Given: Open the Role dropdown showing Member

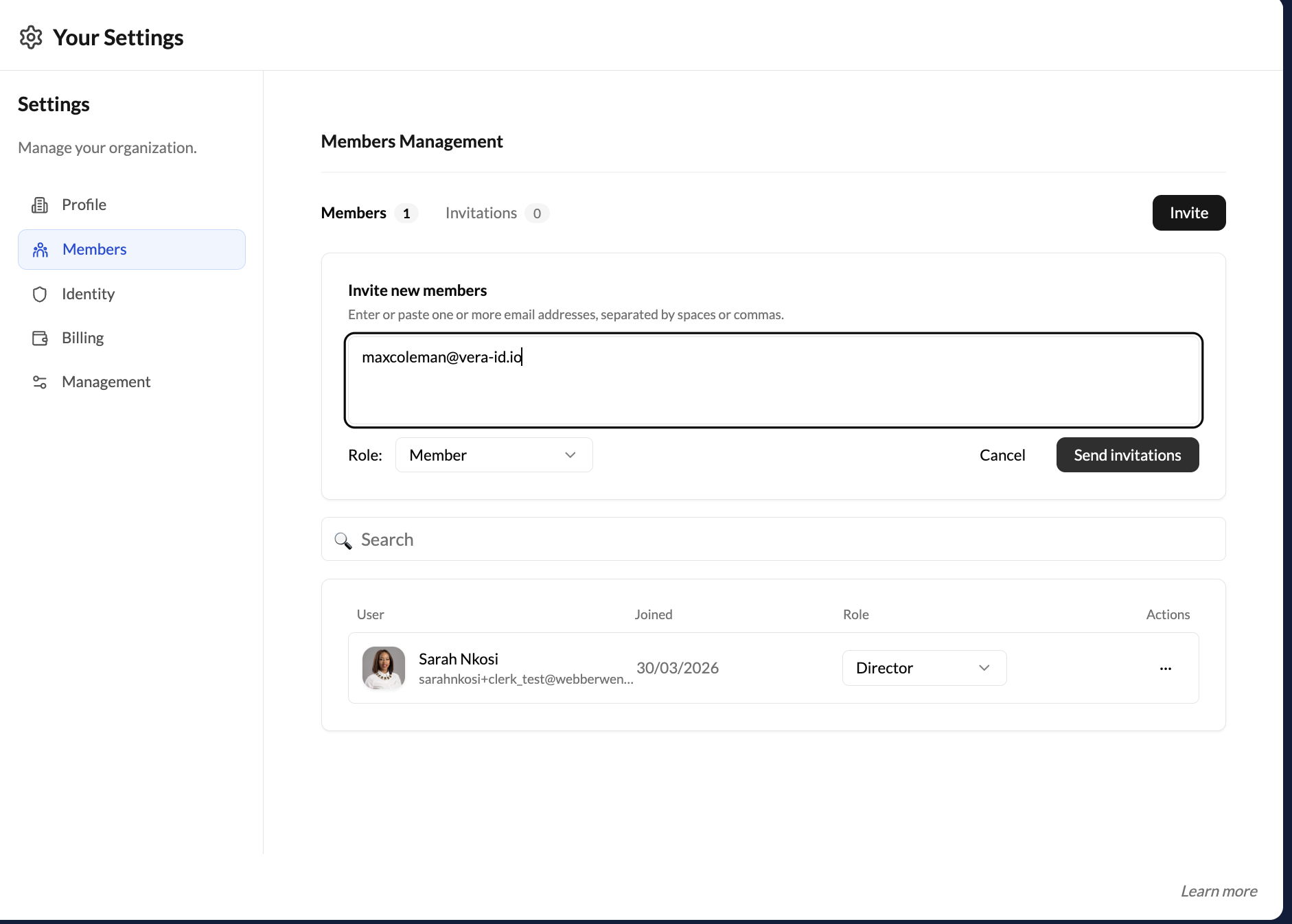Looking at the screenshot, I should coord(494,454).
